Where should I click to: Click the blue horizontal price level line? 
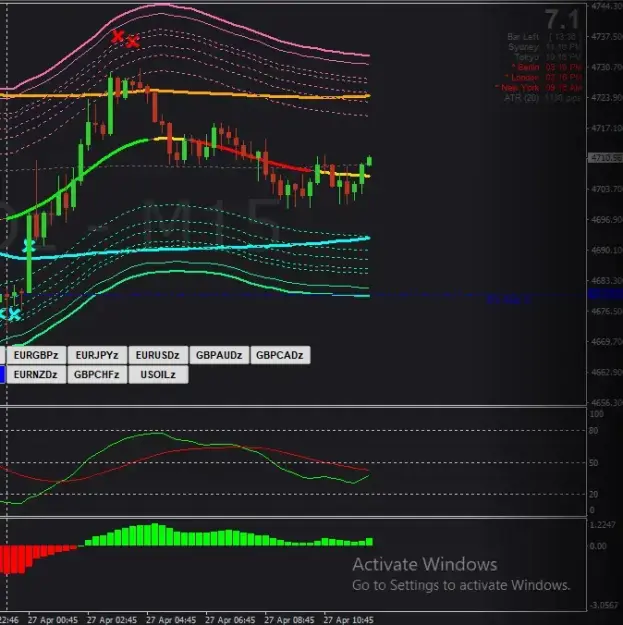point(293,295)
